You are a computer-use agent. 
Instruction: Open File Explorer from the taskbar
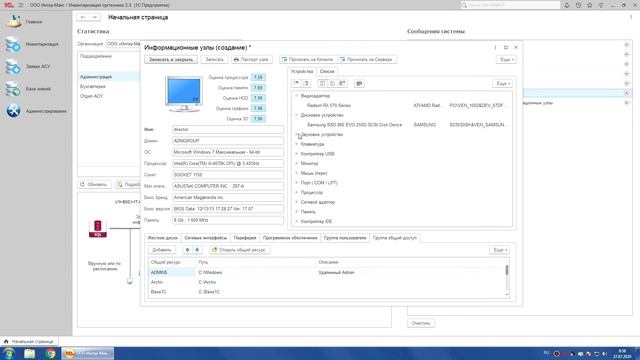(29, 353)
